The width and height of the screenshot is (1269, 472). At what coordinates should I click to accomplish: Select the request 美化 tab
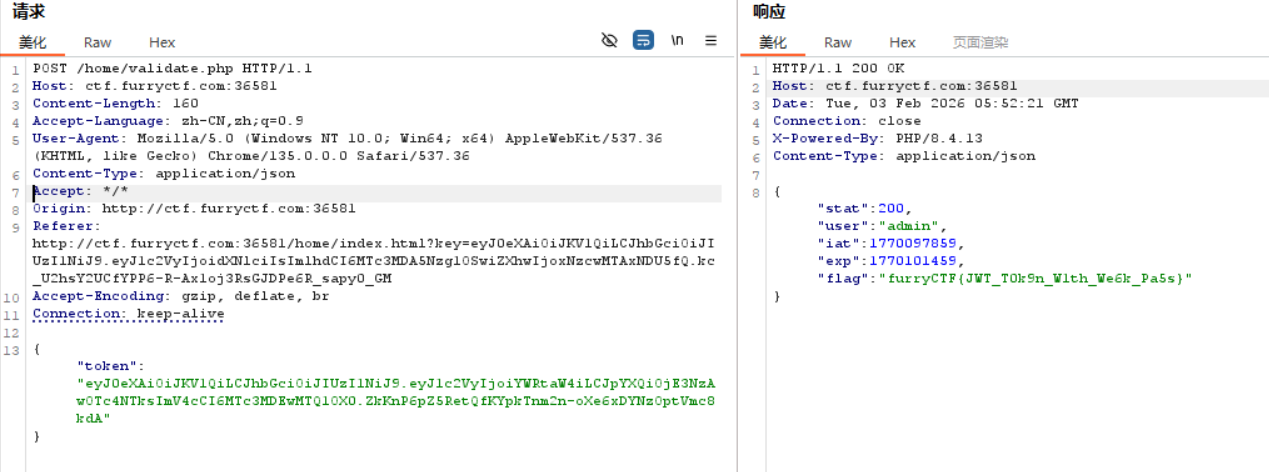tap(33, 42)
